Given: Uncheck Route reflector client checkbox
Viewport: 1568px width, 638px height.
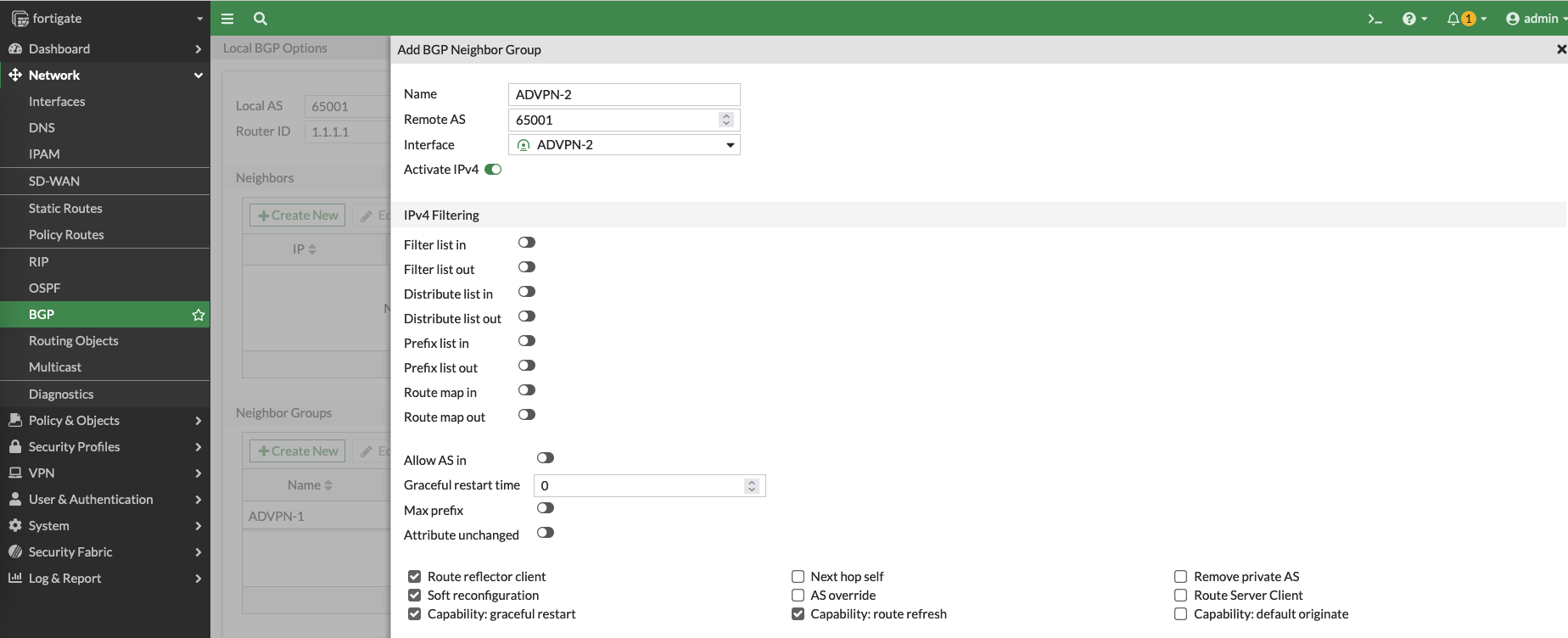Looking at the screenshot, I should click(x=415, y=577).
